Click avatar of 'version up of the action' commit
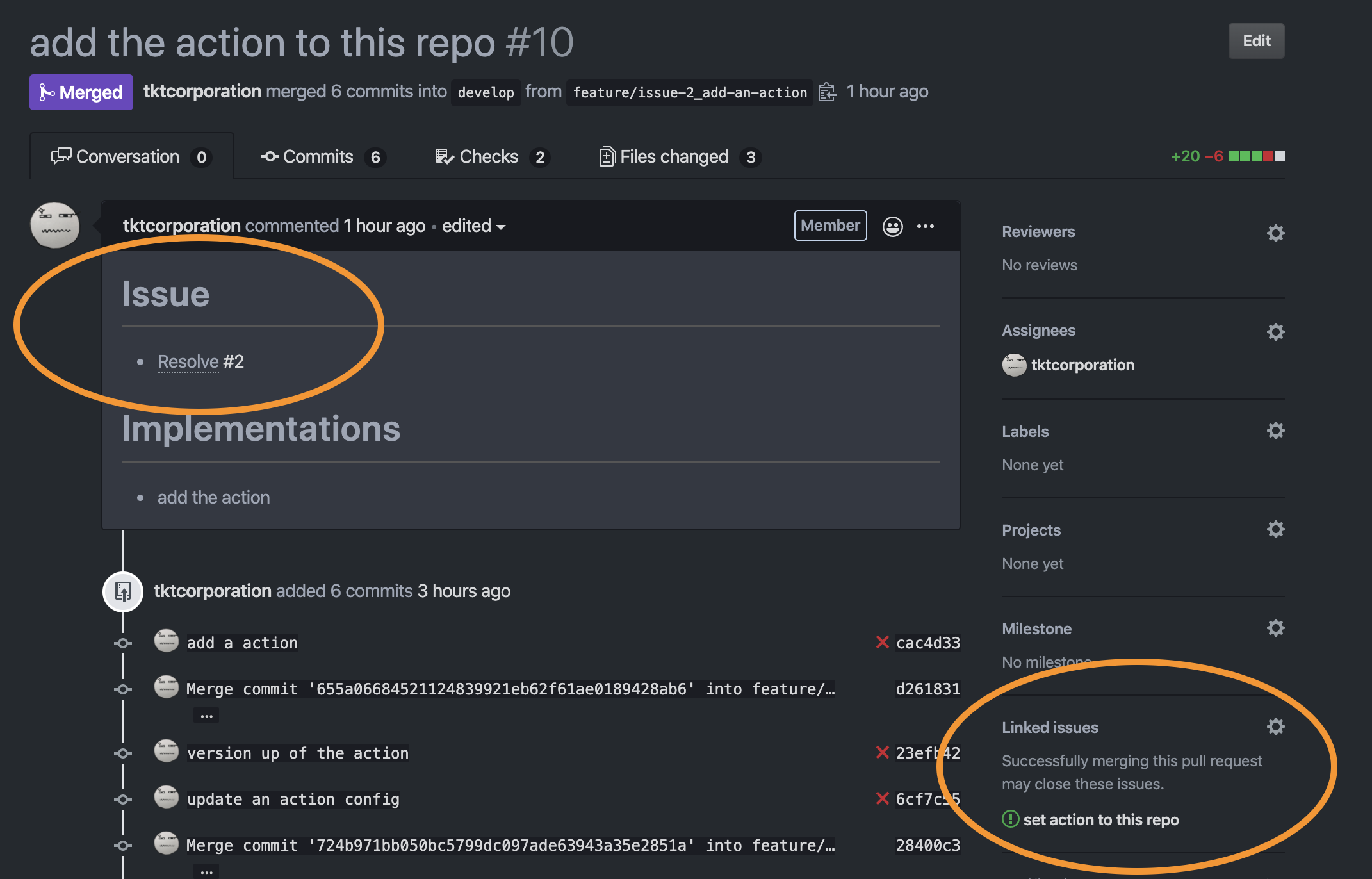Screen dimensions: 1372x879 (x=167, y=751)
